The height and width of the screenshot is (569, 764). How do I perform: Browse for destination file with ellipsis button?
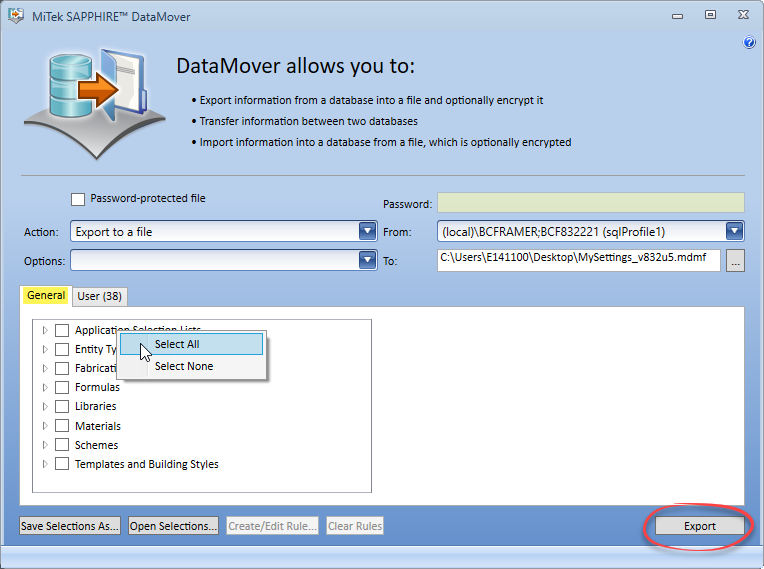tap(735, 261)
